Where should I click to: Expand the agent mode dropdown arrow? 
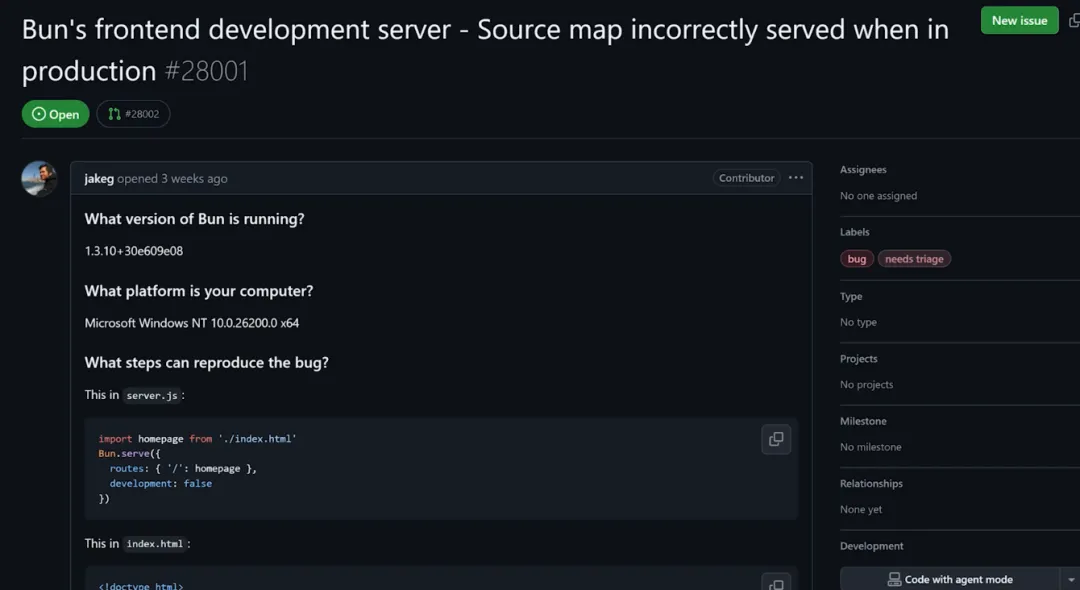click(1070, 580)
